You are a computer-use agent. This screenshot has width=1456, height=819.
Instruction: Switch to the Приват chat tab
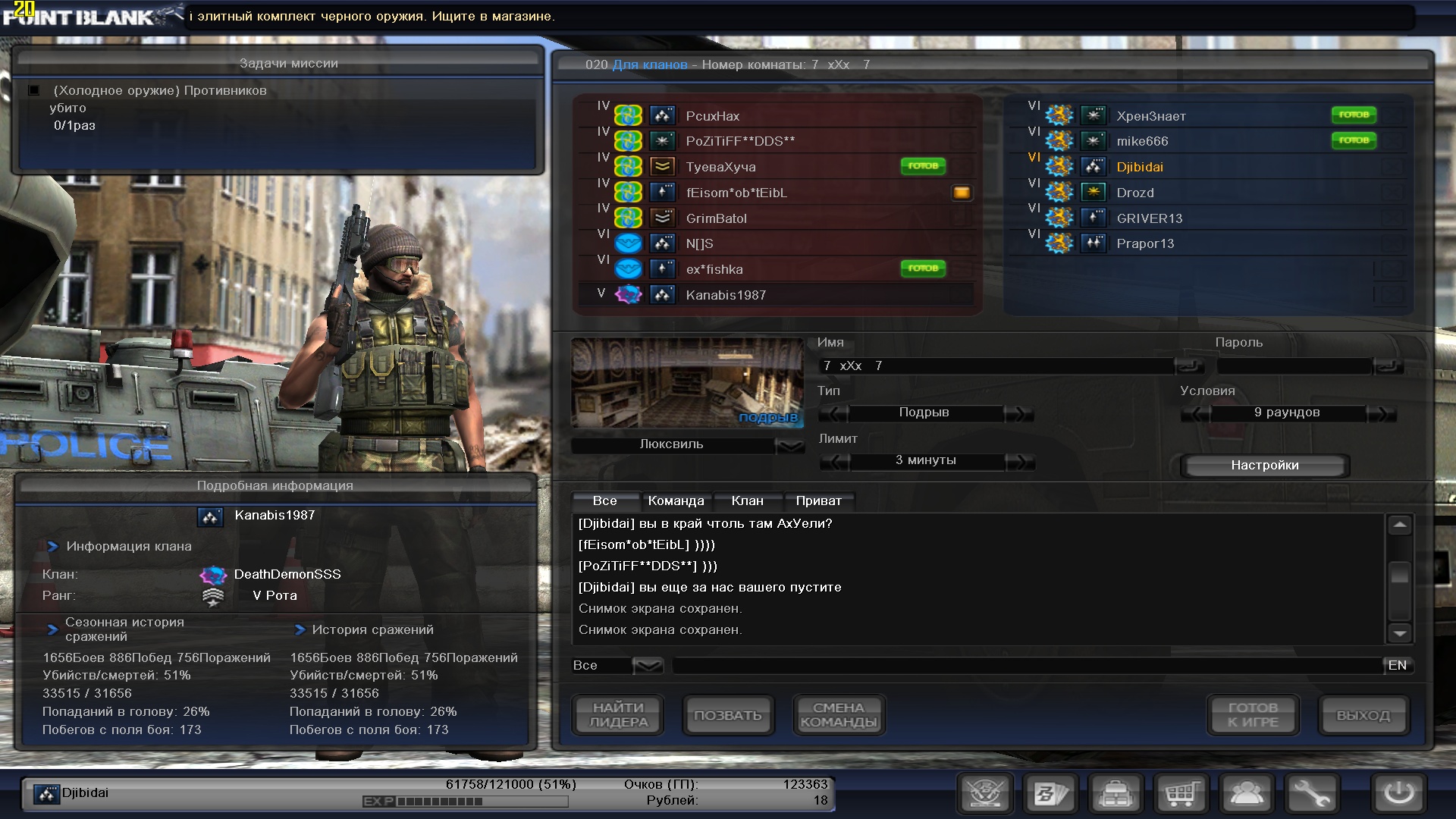(x=818, y=501)
